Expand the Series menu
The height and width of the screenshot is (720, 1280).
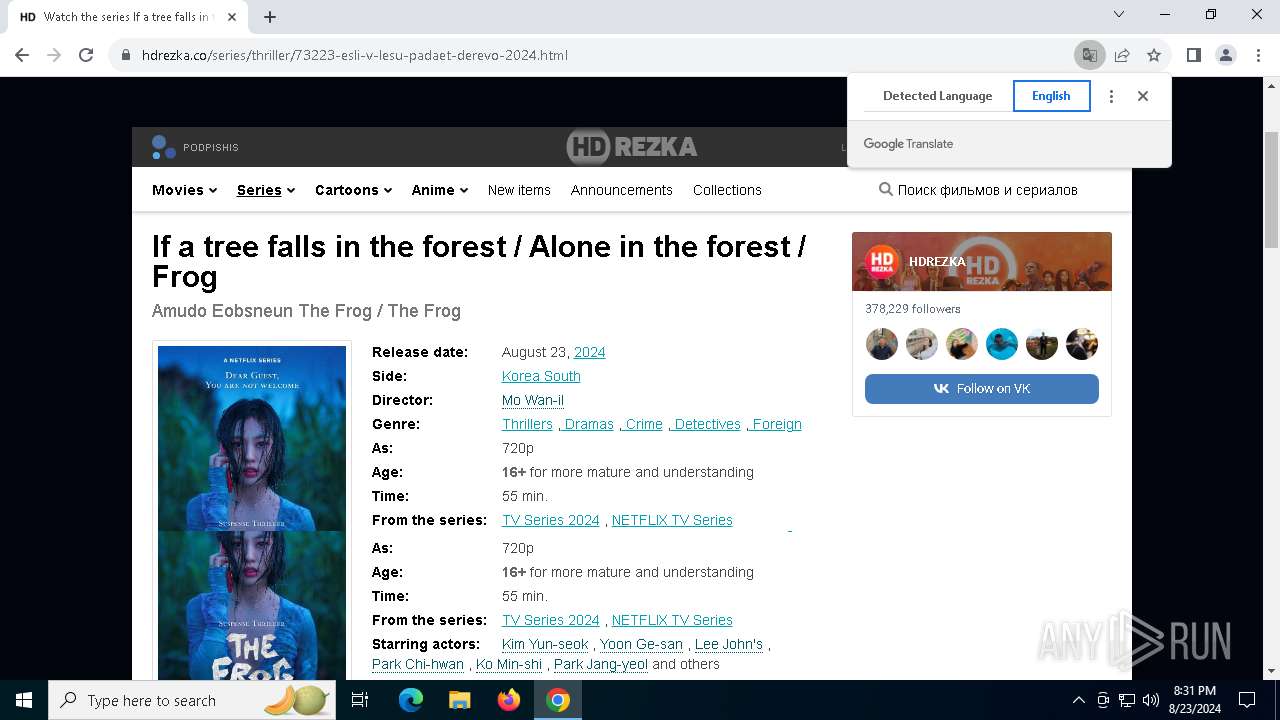[265, 190]
